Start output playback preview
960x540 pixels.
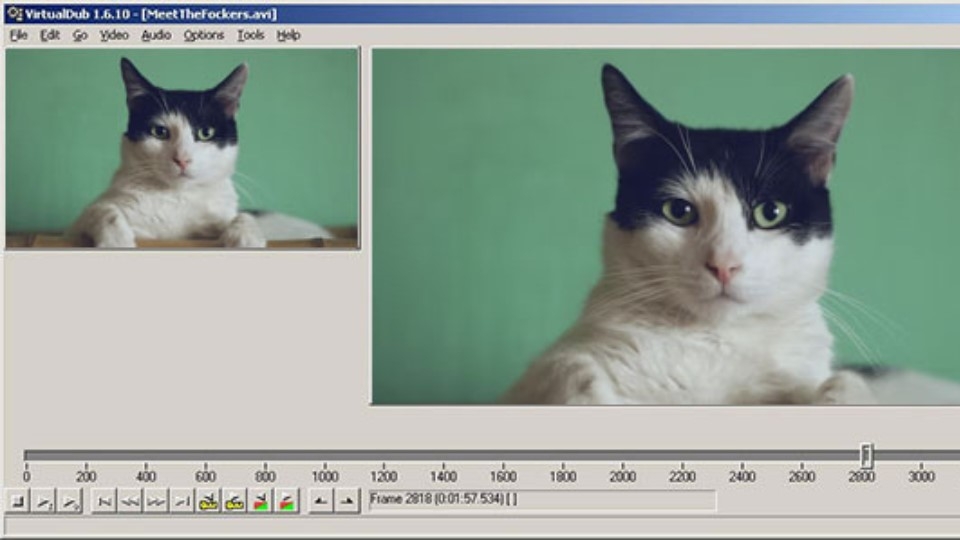point(70,501)
